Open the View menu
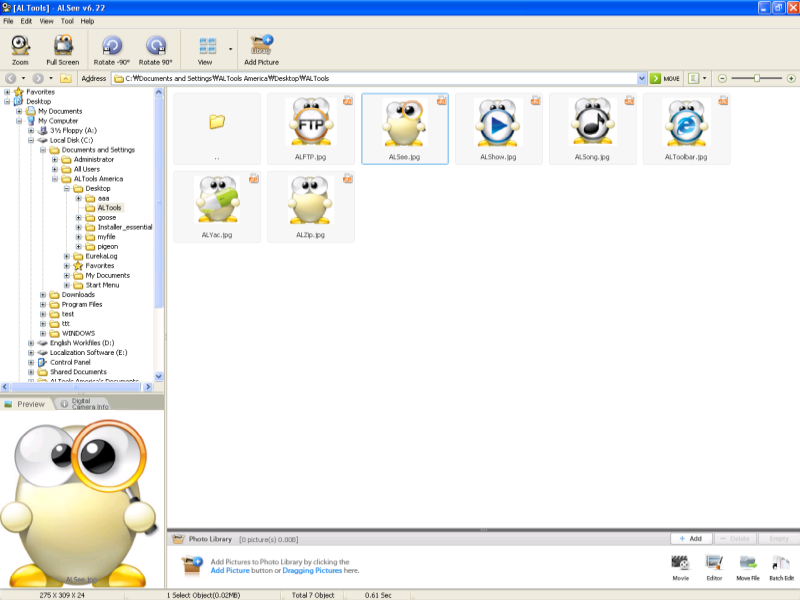The image size is (800, 600). pyautogui.click(x=46, y=21)
